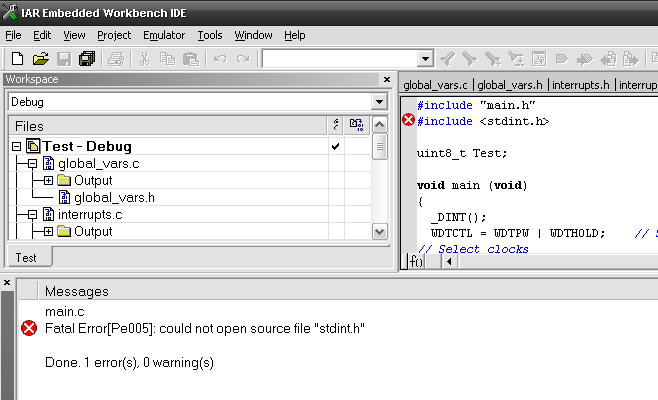Click the Files column header
This screenshot has height=400, width=658.
click(168, 126)
